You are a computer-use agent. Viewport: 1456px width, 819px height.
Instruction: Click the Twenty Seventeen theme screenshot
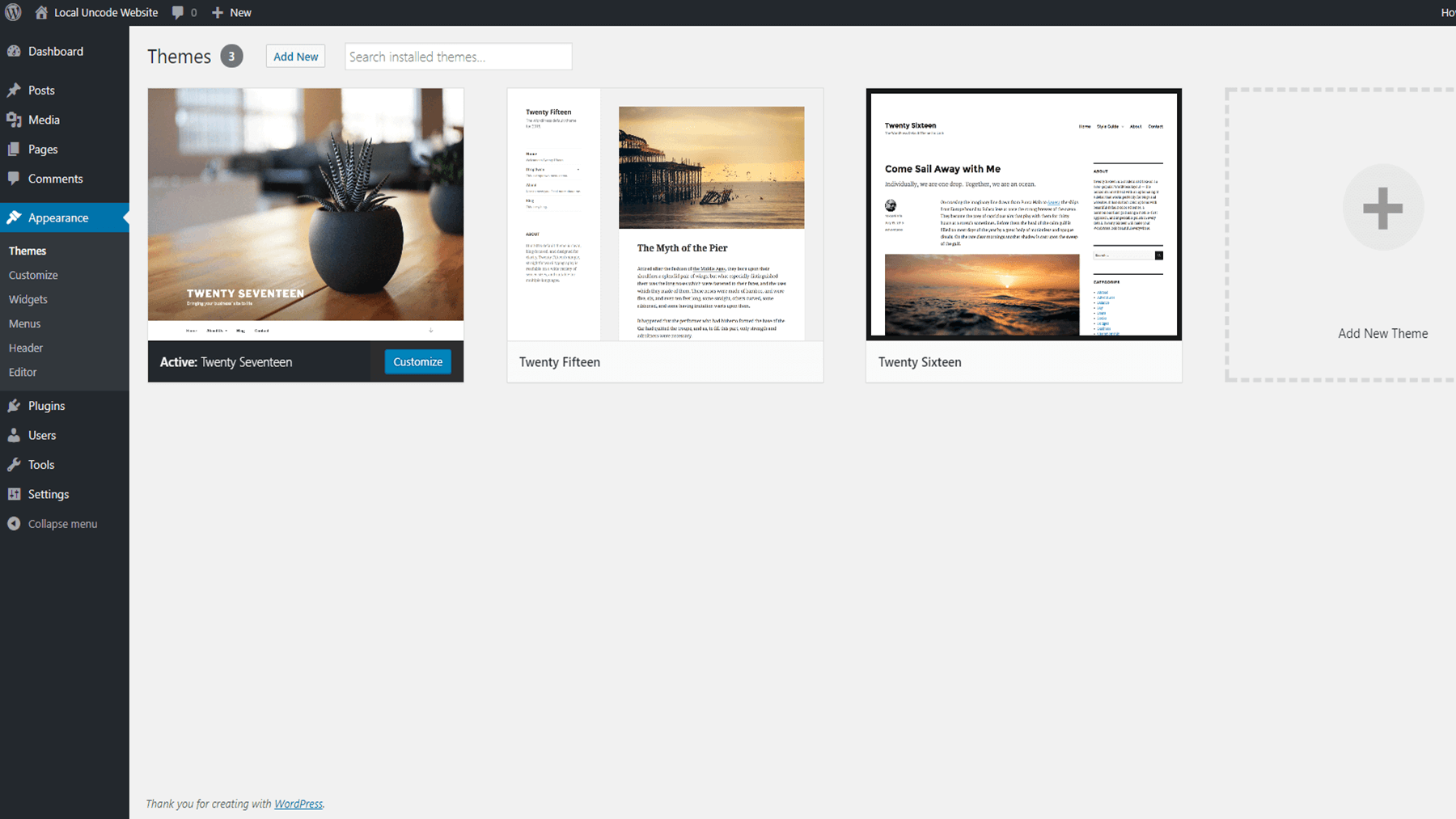306,214
